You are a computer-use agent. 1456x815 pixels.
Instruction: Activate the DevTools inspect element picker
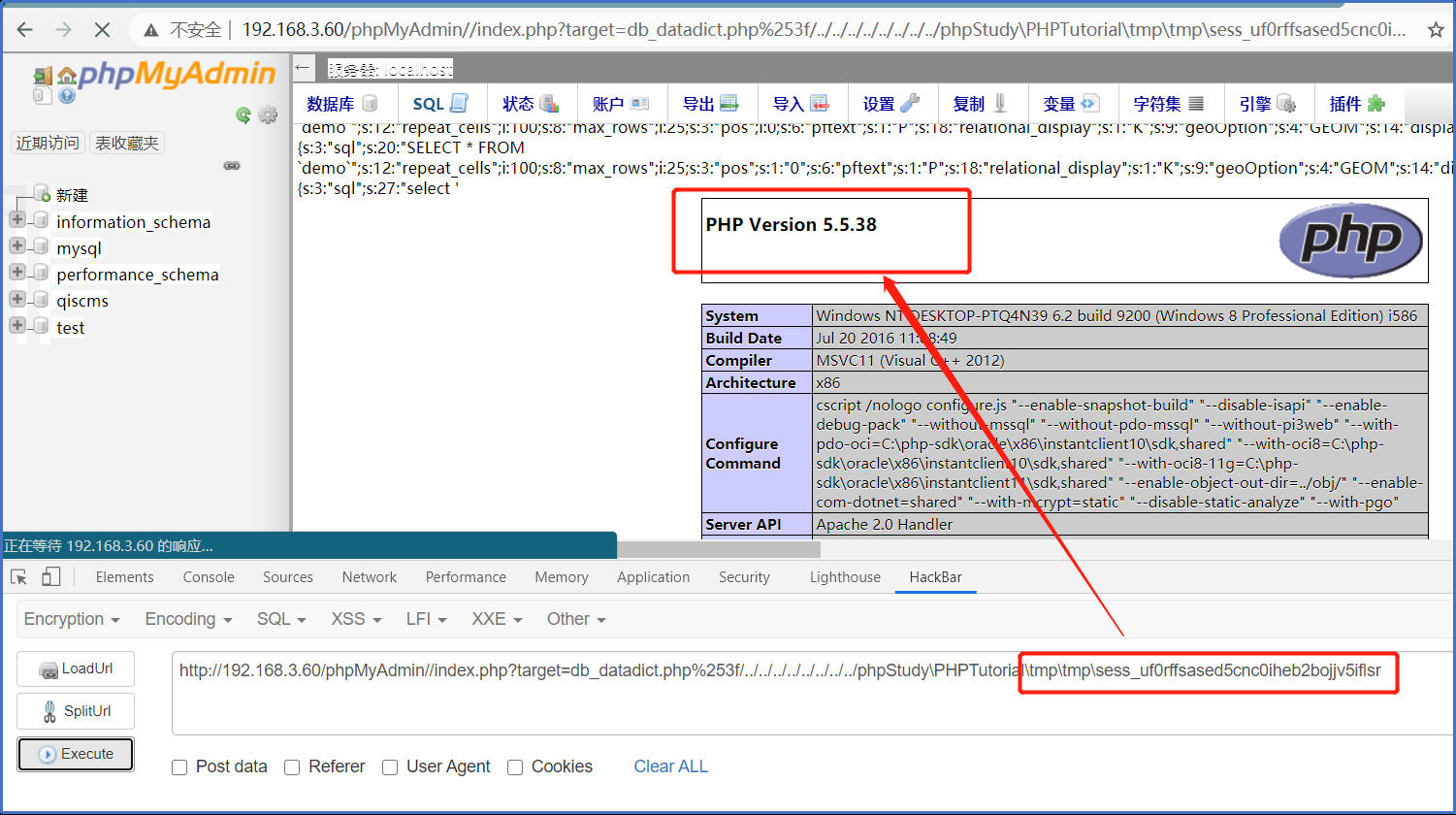[x=18, y=577]
